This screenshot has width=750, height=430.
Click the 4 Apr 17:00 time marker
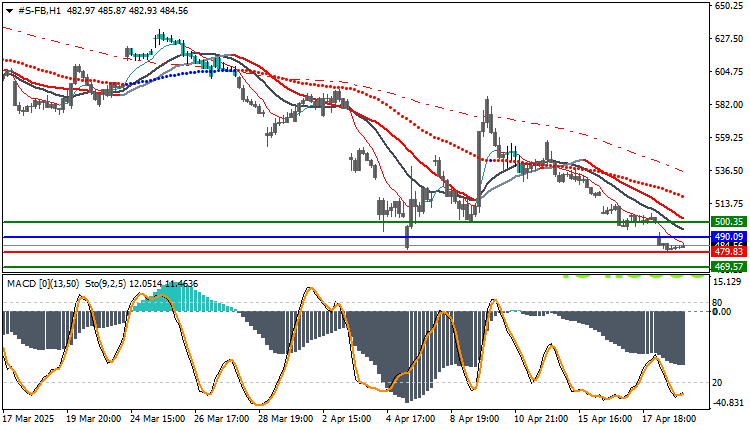(x=411, y=419)
